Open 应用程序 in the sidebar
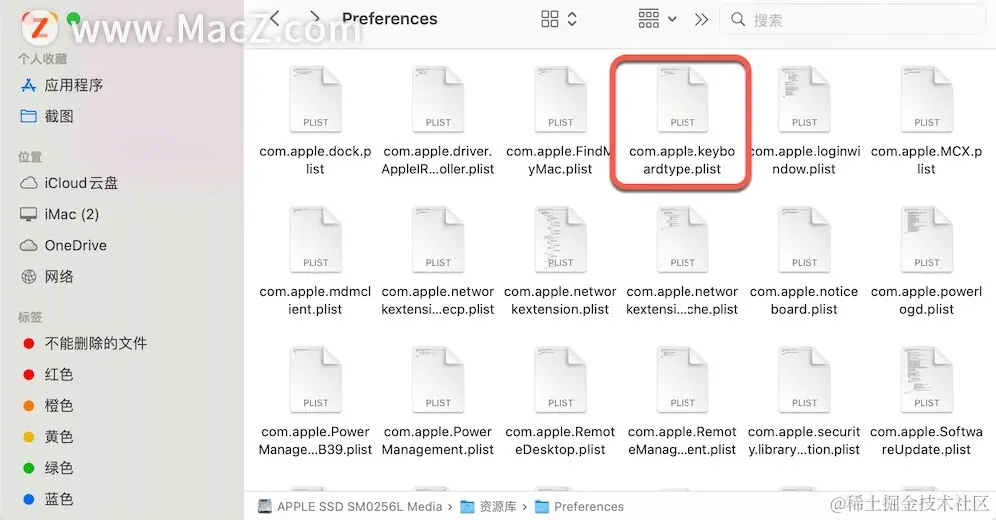 62,85
